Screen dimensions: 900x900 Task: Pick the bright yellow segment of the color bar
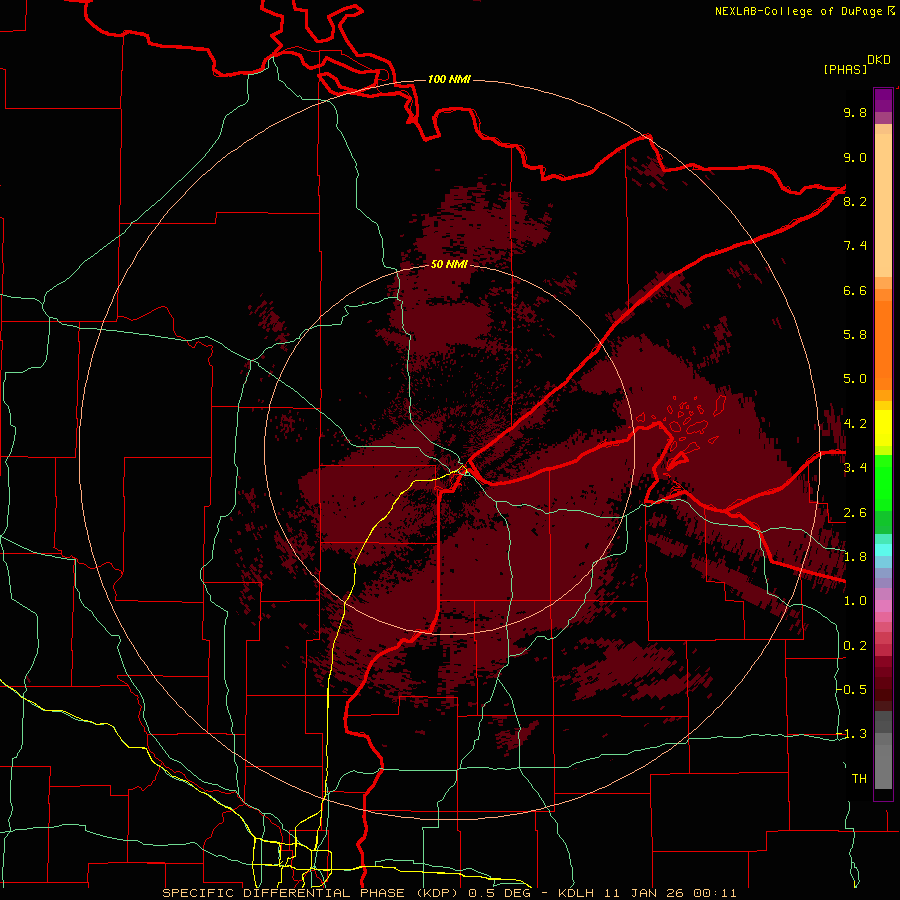point(883,428)
